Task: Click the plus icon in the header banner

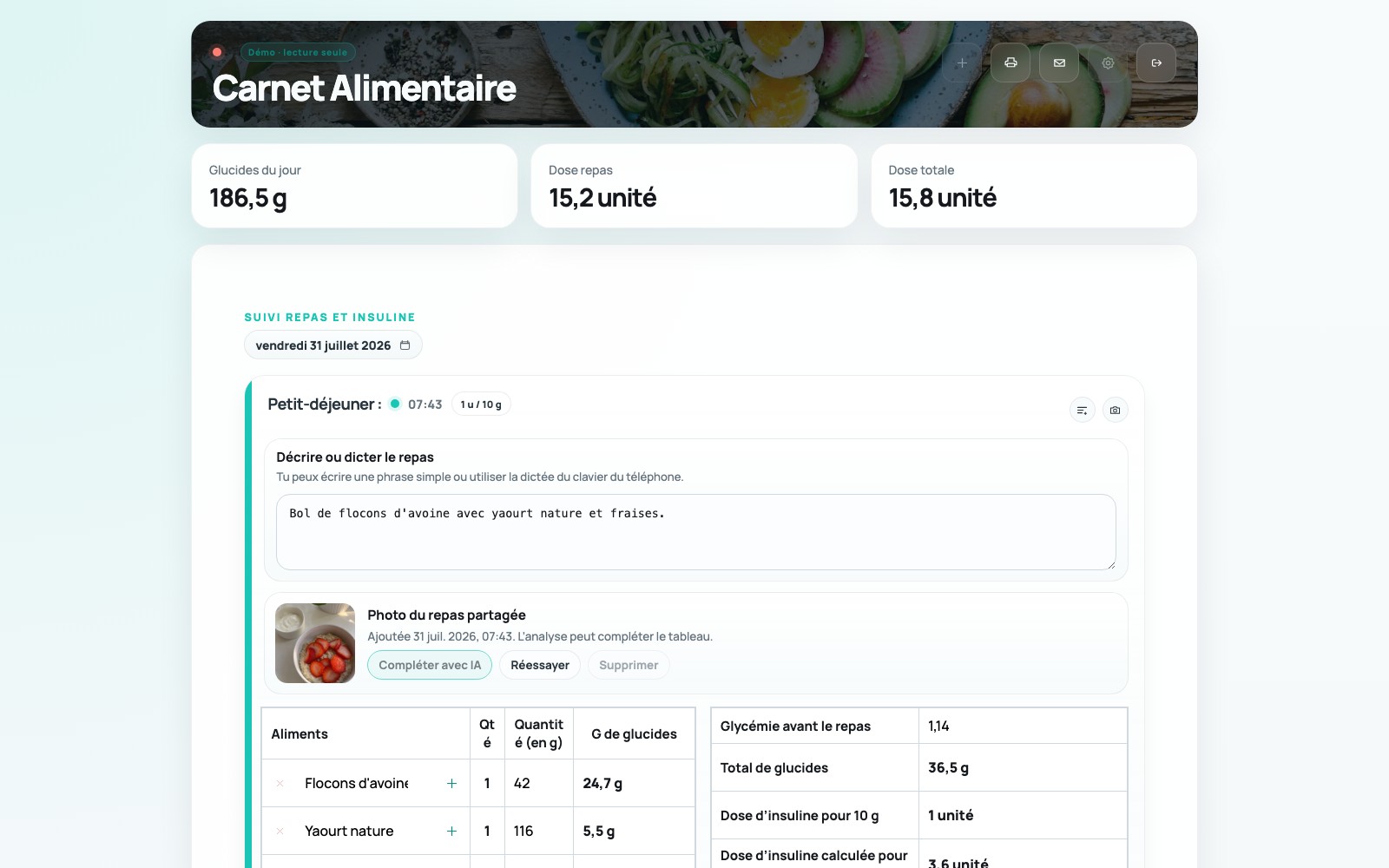Action: [962, 63]
